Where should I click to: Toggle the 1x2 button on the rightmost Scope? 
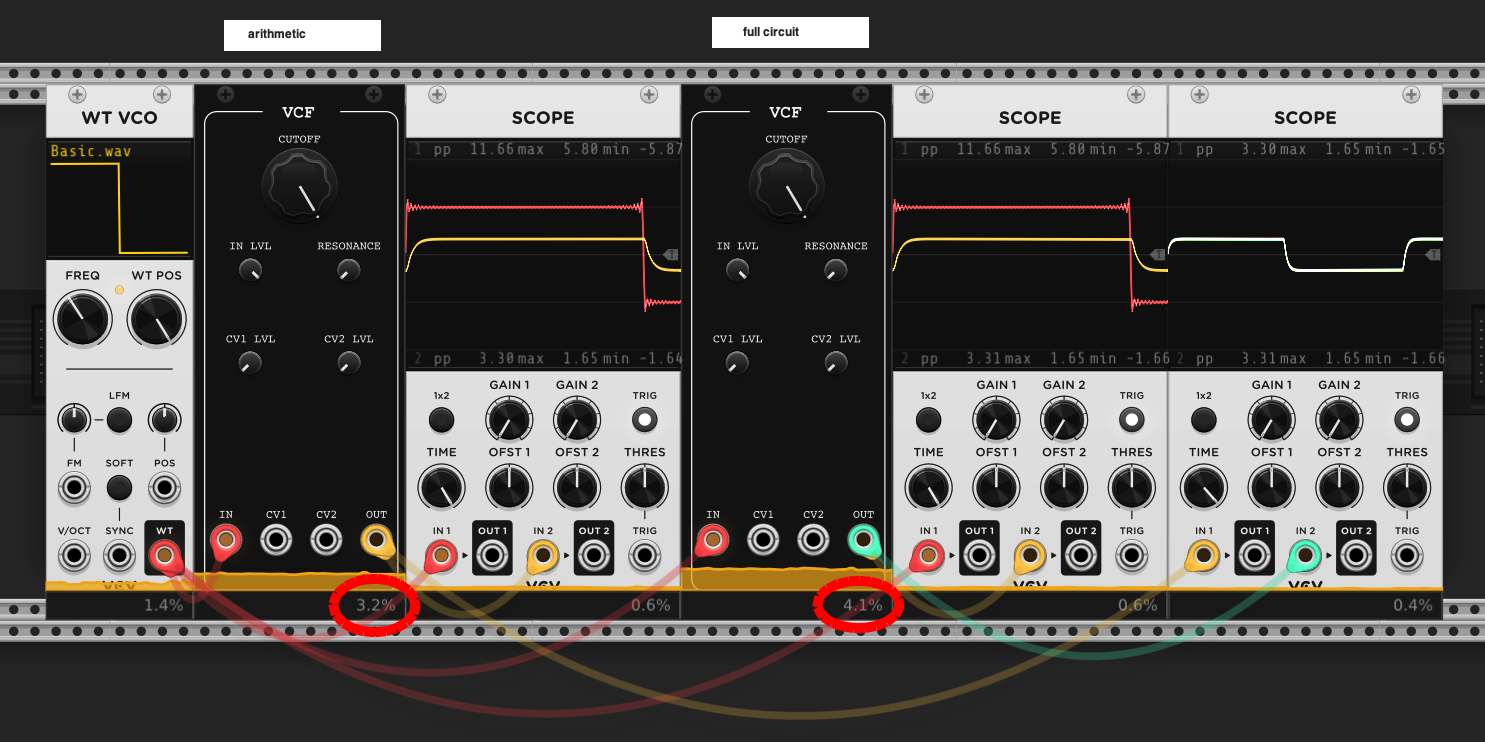pos(1203,420)
